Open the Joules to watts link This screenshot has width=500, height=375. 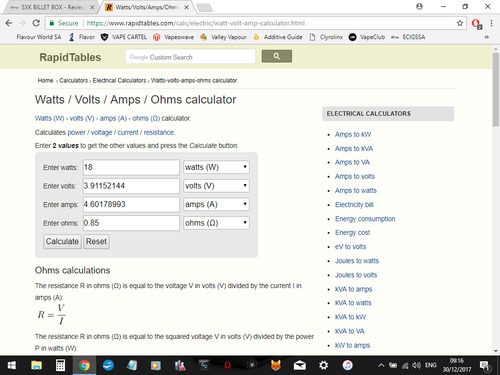pos(357,261)
